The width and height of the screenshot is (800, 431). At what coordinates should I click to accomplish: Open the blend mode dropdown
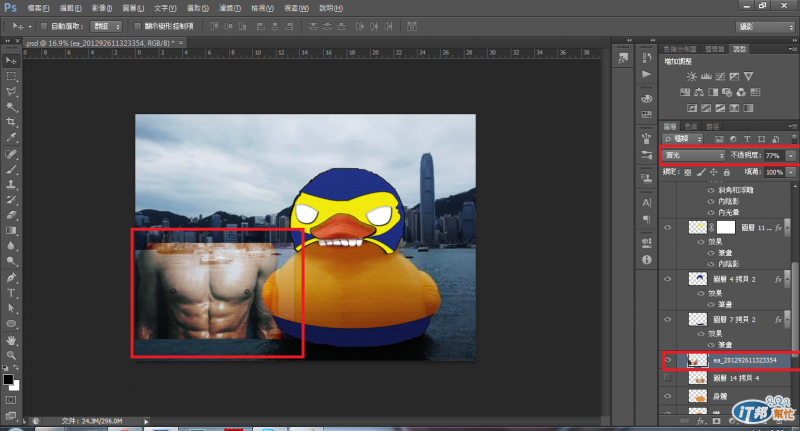(x=693, y=155)
